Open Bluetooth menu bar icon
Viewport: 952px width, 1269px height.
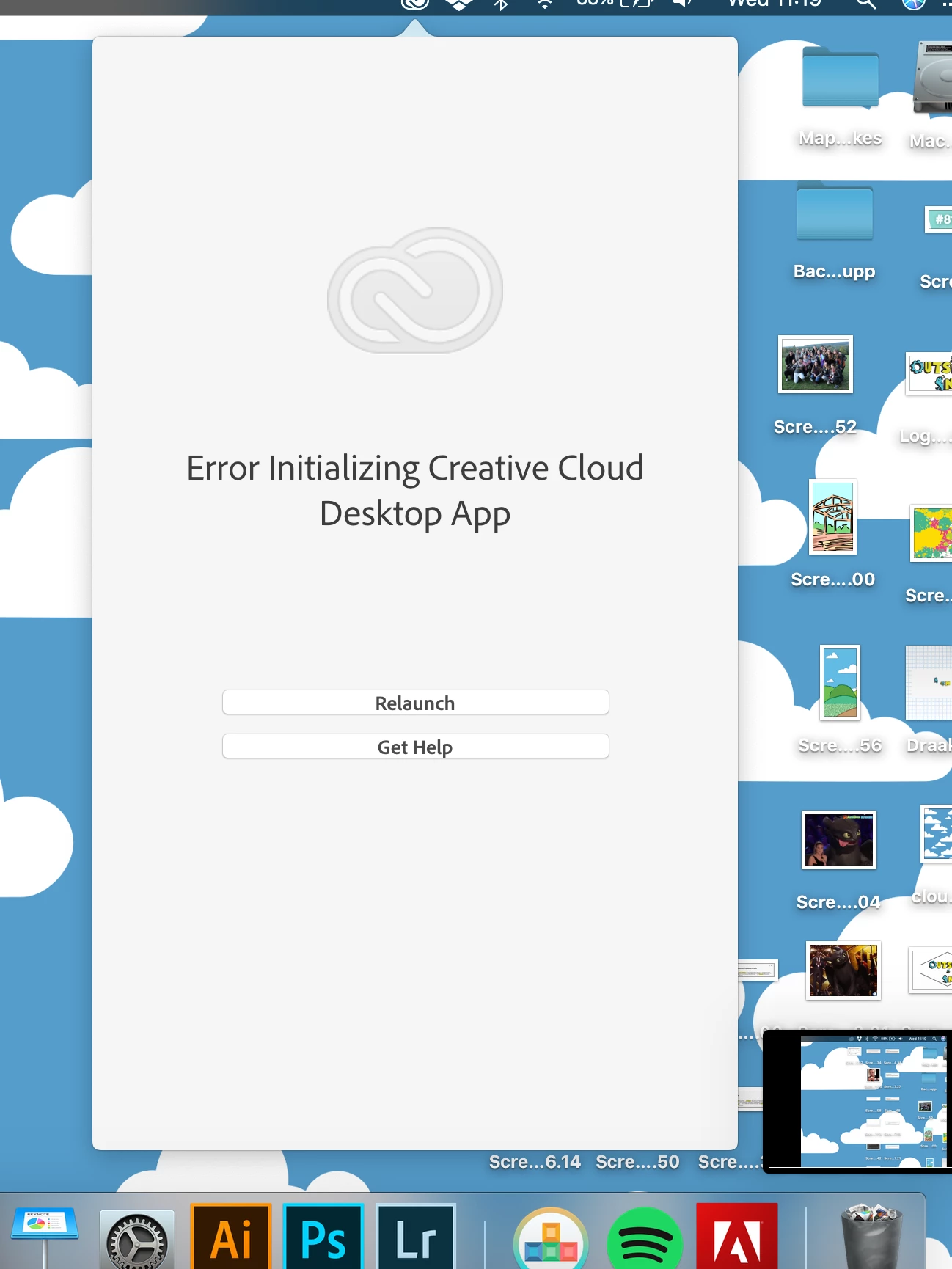point(502,4)
